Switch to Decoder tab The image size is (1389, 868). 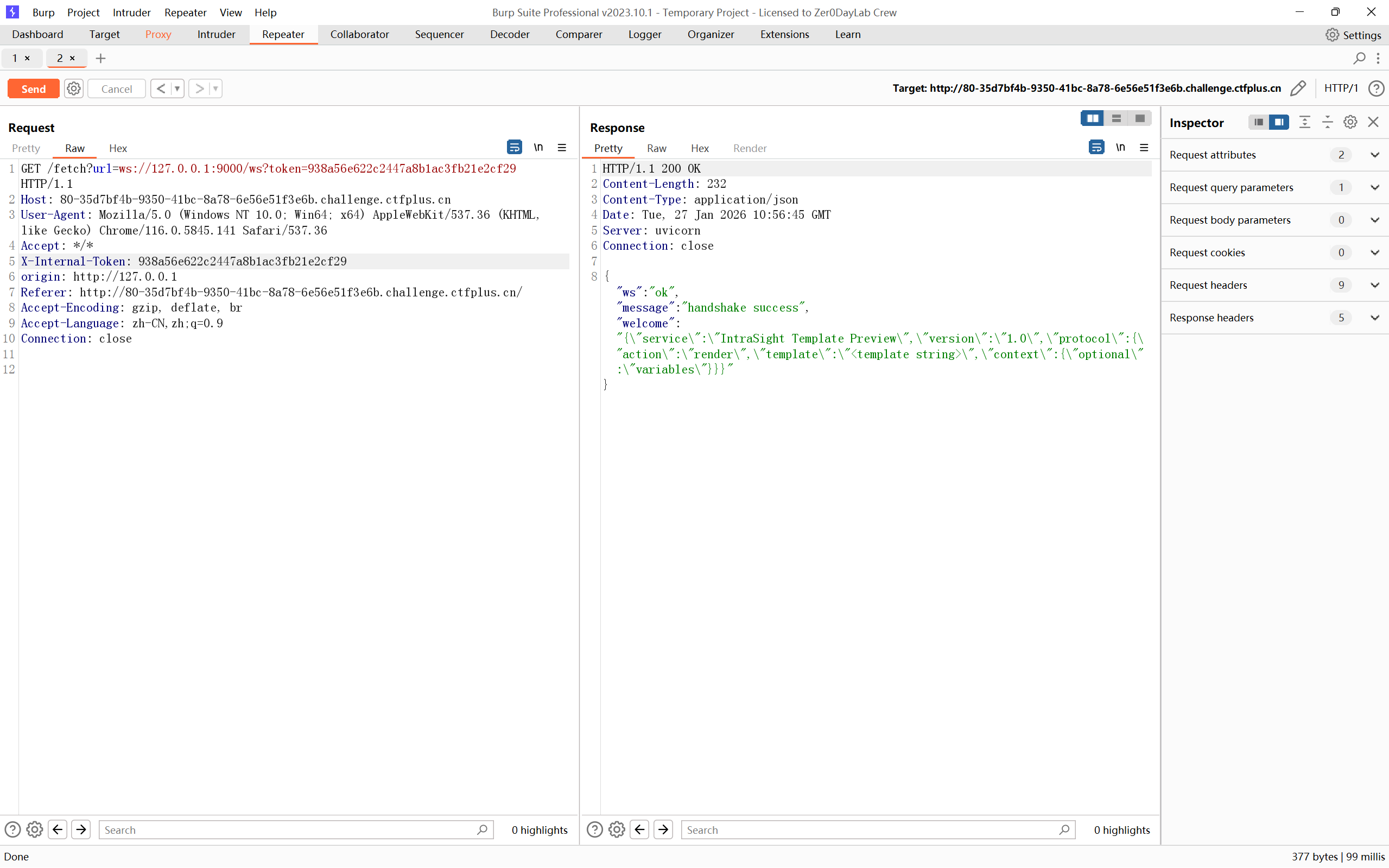tap(510, 34)
